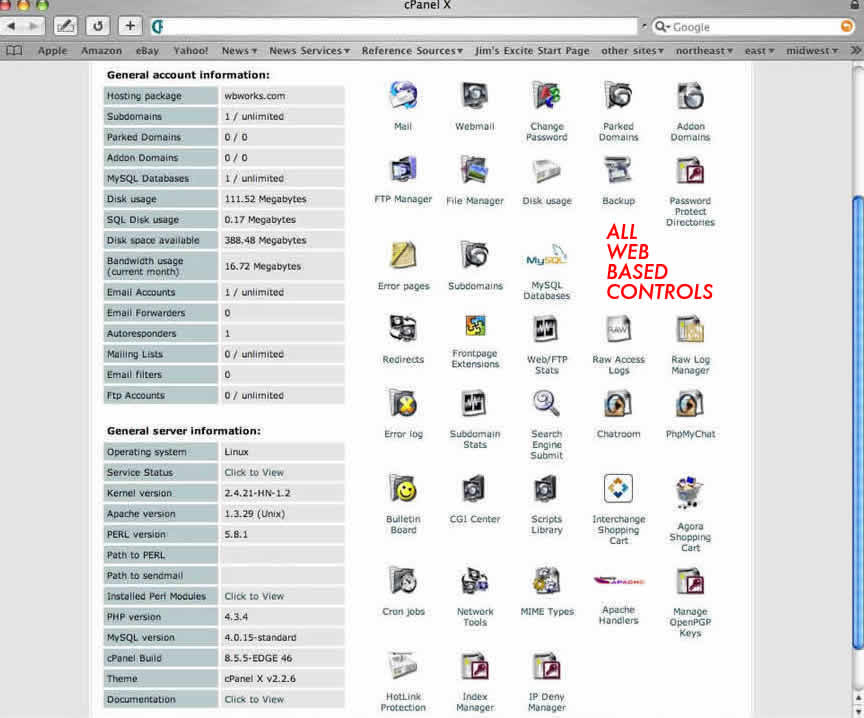864x718 pixels.
Task: Show all bookmarks with the book icon
Action: [x=14, y=51]
